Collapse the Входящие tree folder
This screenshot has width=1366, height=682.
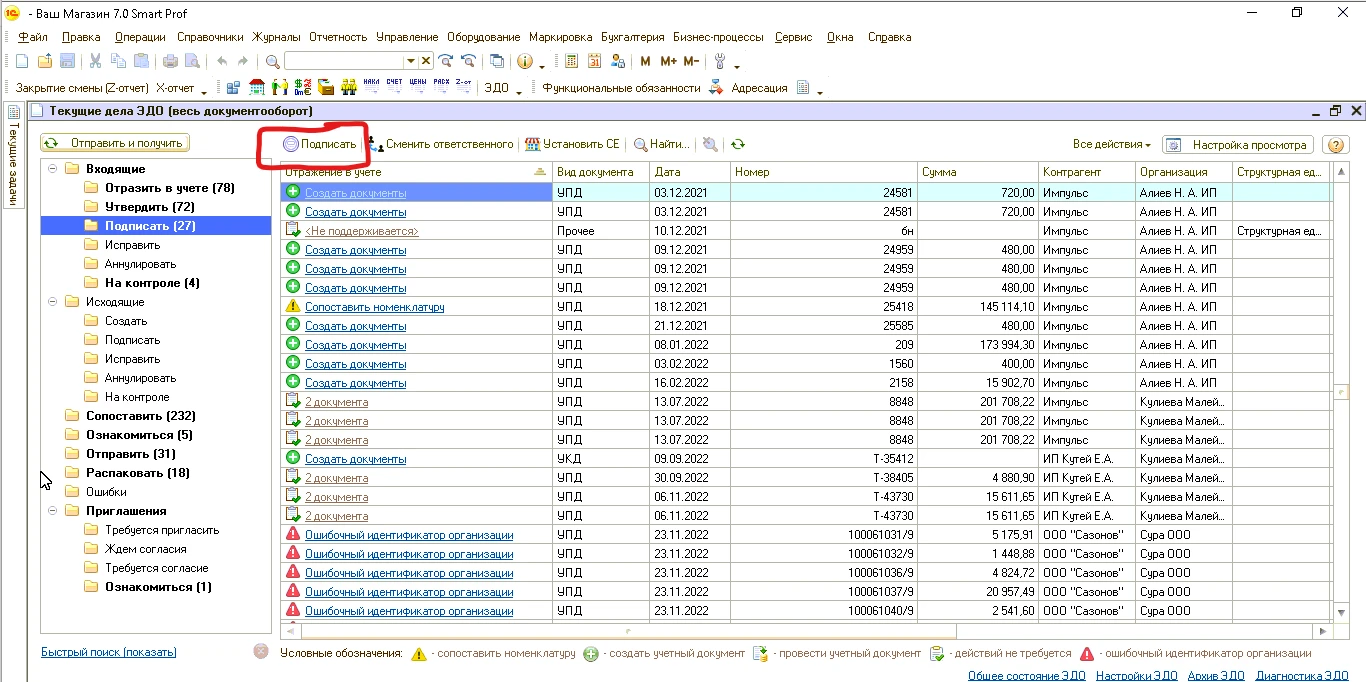point(52,169)
